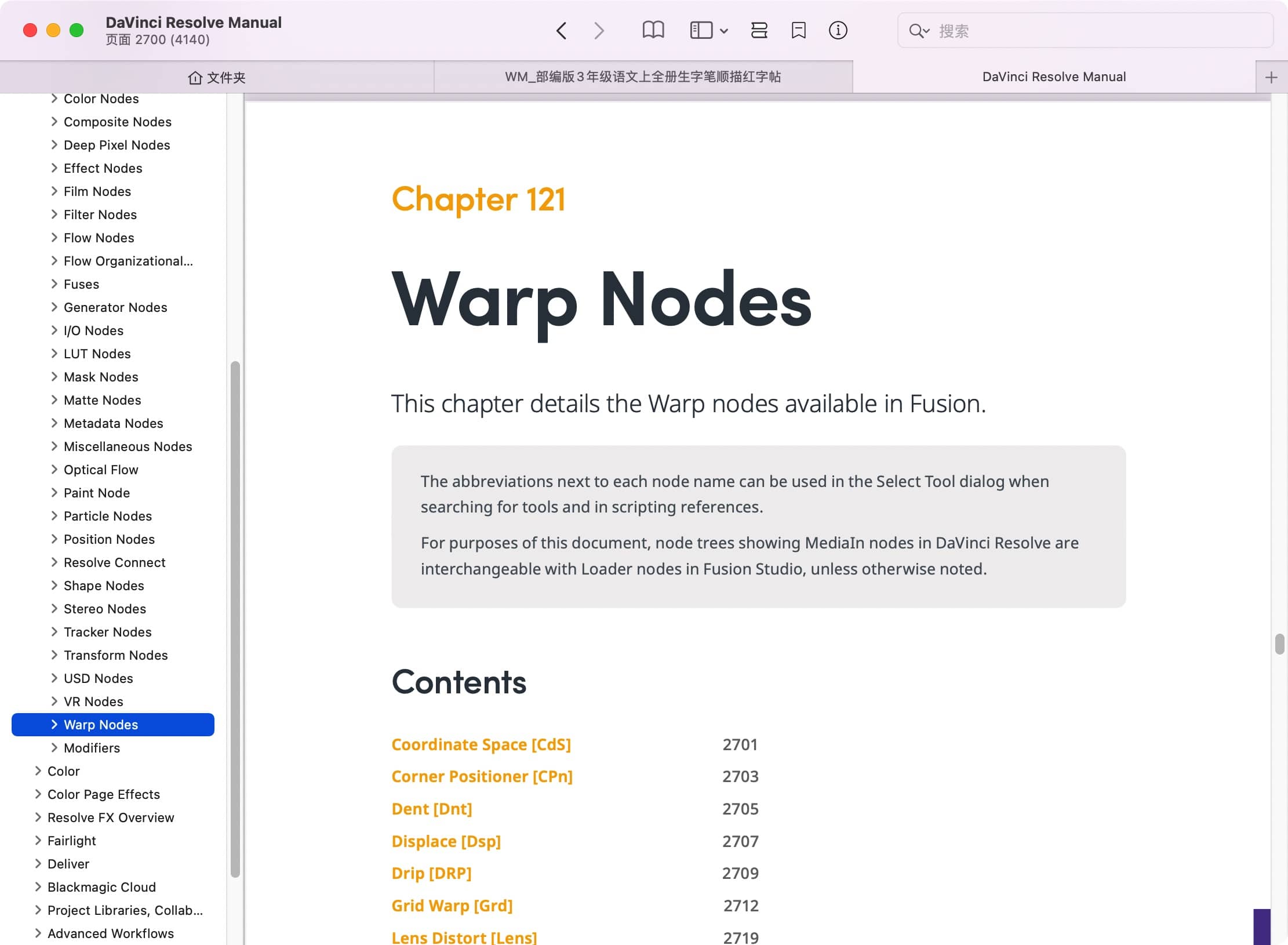The width and height of the screenshot is (1288, 945).
Task: Select Resolve Connect in outline
Action: (114, 562)
